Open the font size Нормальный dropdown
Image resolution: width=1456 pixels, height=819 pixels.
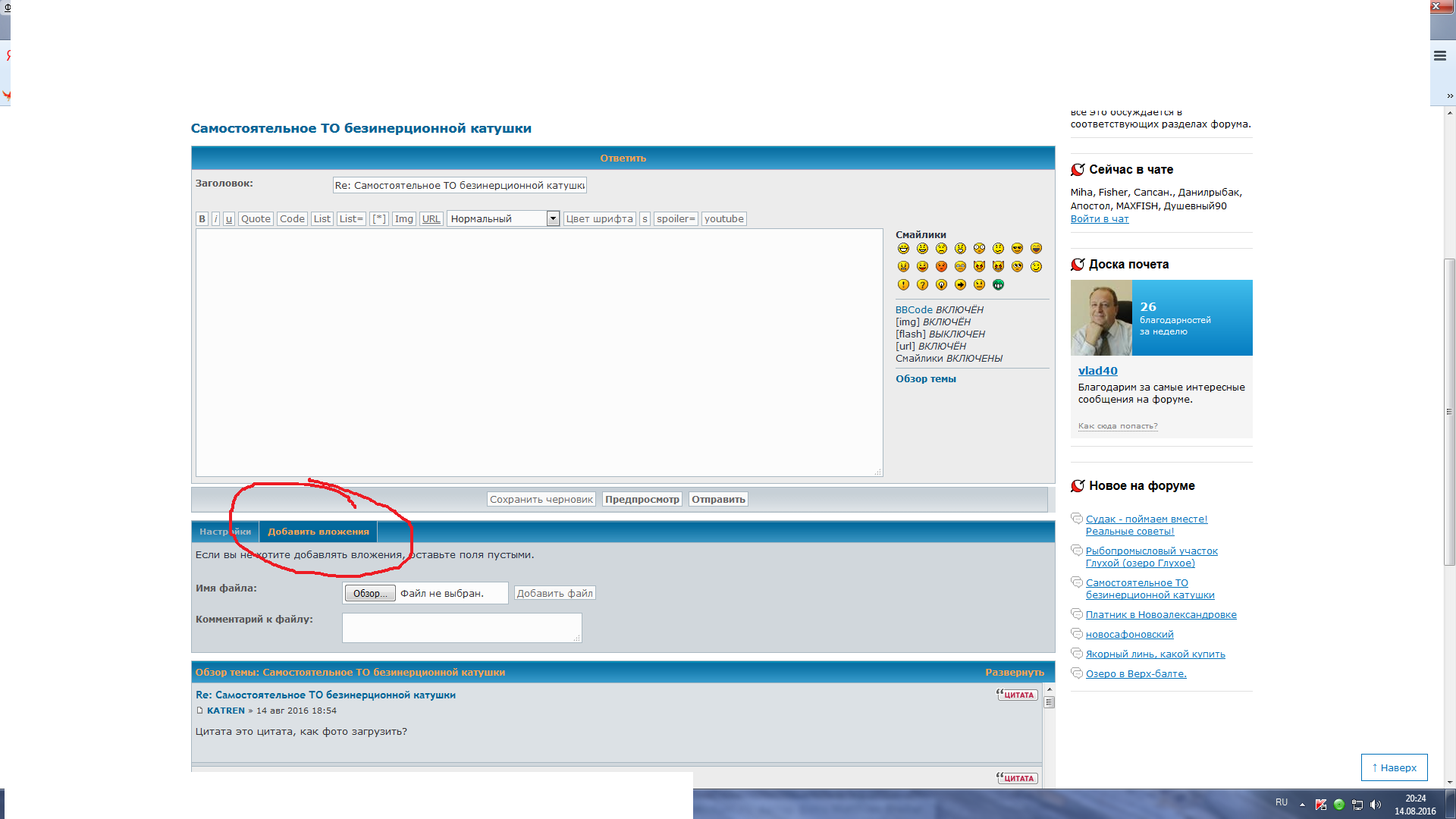click(553, 219)
